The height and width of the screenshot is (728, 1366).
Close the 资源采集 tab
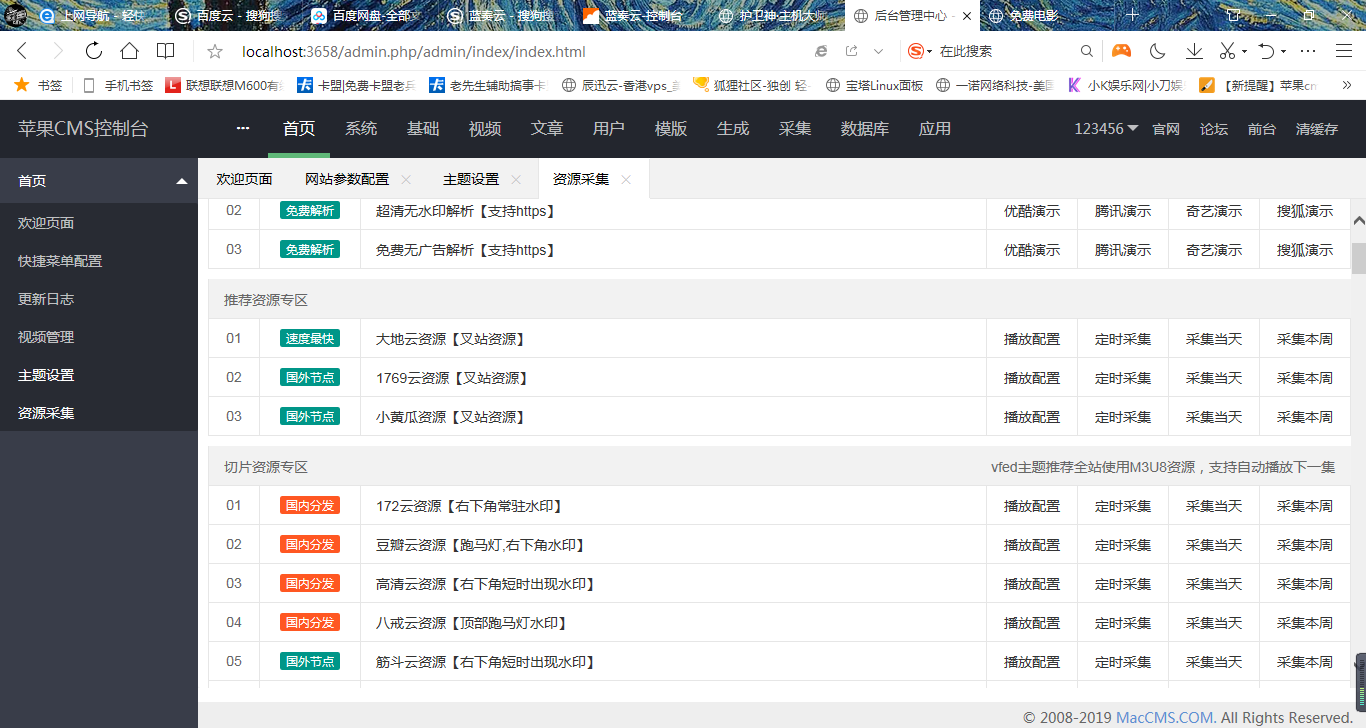pos(626,179)
